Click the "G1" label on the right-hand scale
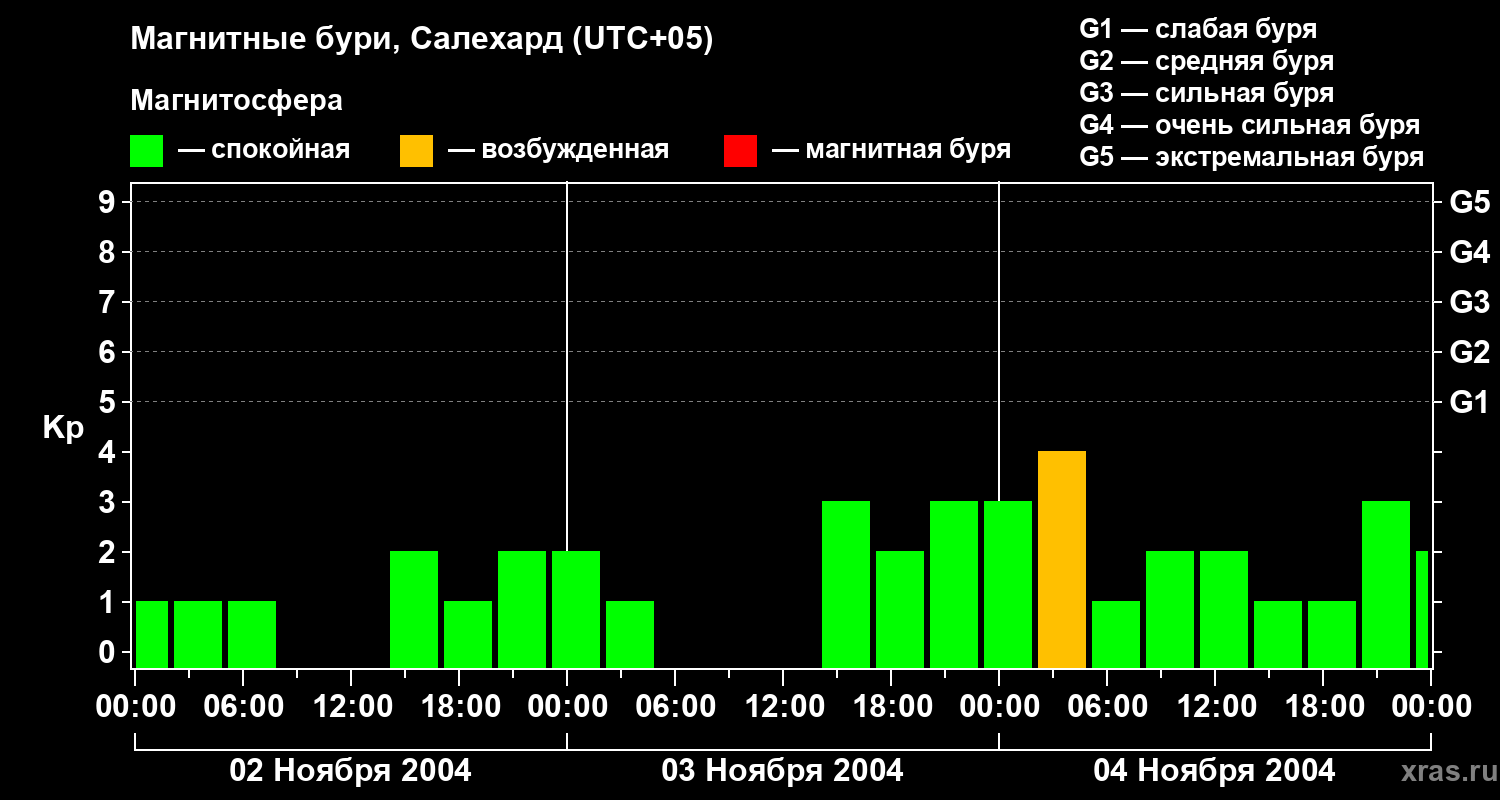Image resolution: width=1500 pixels, height=800 pixels. point(1469,402)
